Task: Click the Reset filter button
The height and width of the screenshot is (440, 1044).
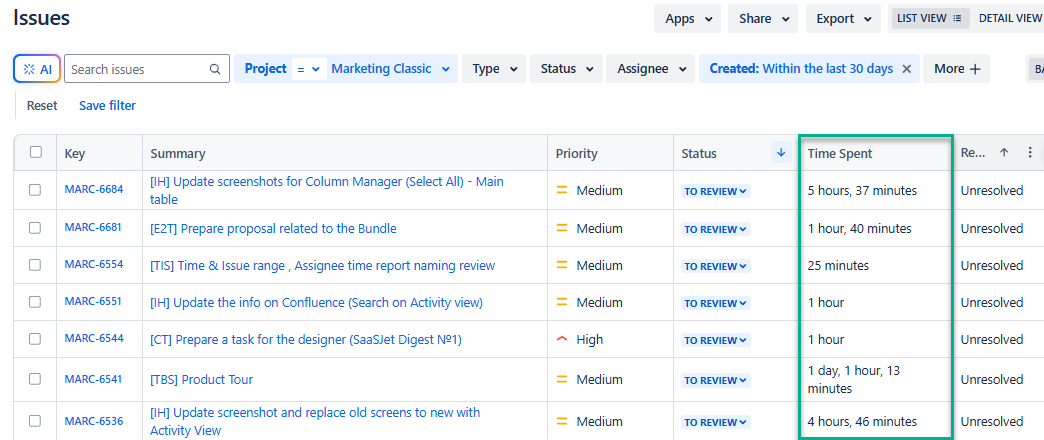Action: click(x=42, y=105)
